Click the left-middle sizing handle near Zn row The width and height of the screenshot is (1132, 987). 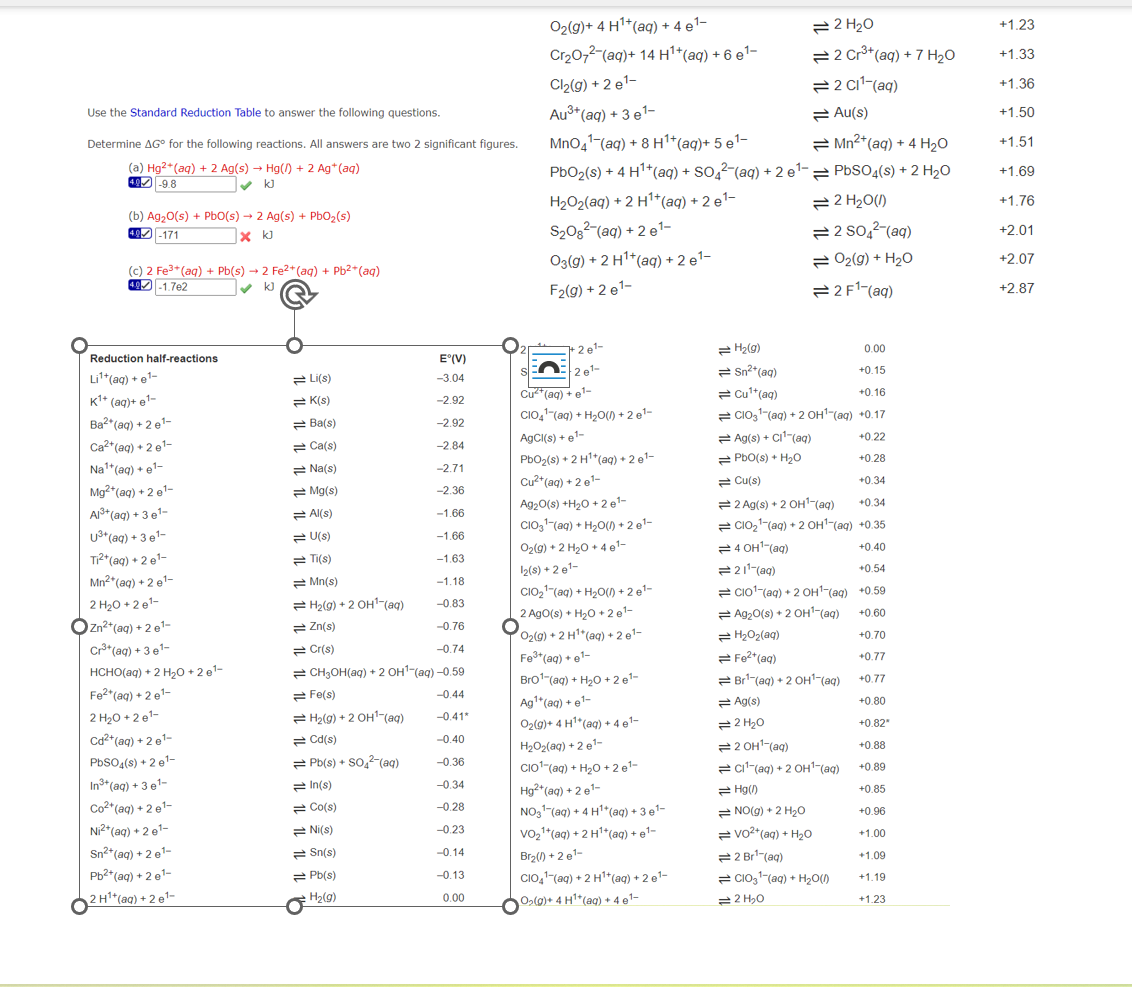coord(79,626)
